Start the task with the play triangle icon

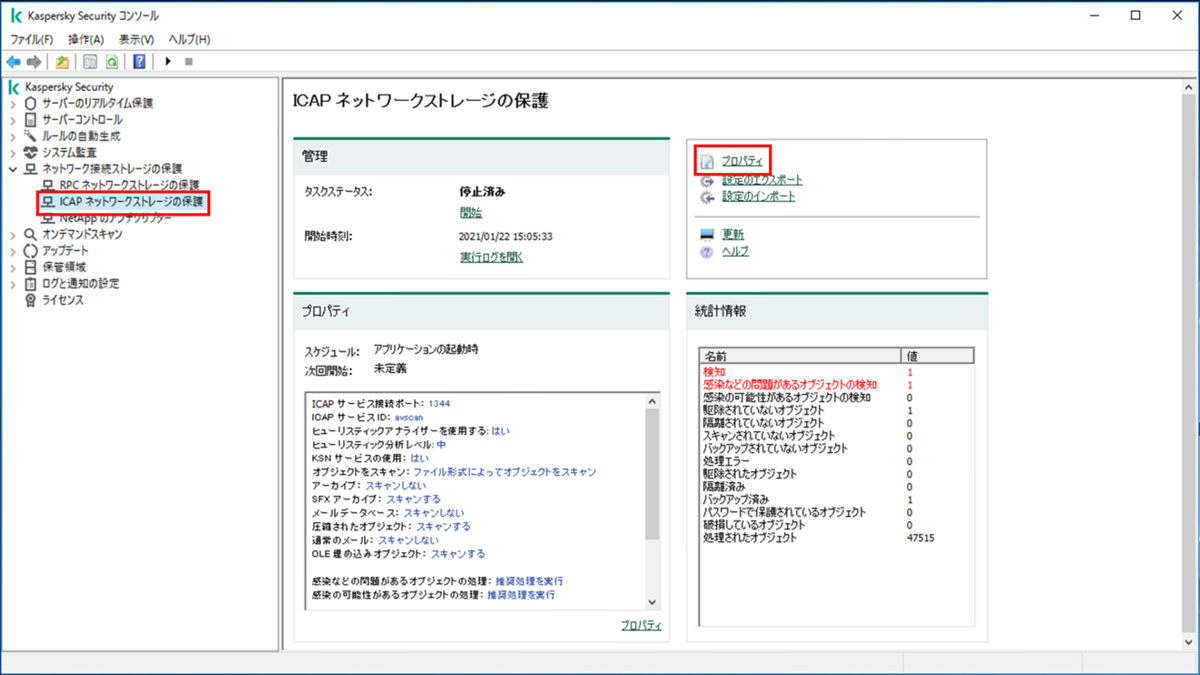point(168,61)
